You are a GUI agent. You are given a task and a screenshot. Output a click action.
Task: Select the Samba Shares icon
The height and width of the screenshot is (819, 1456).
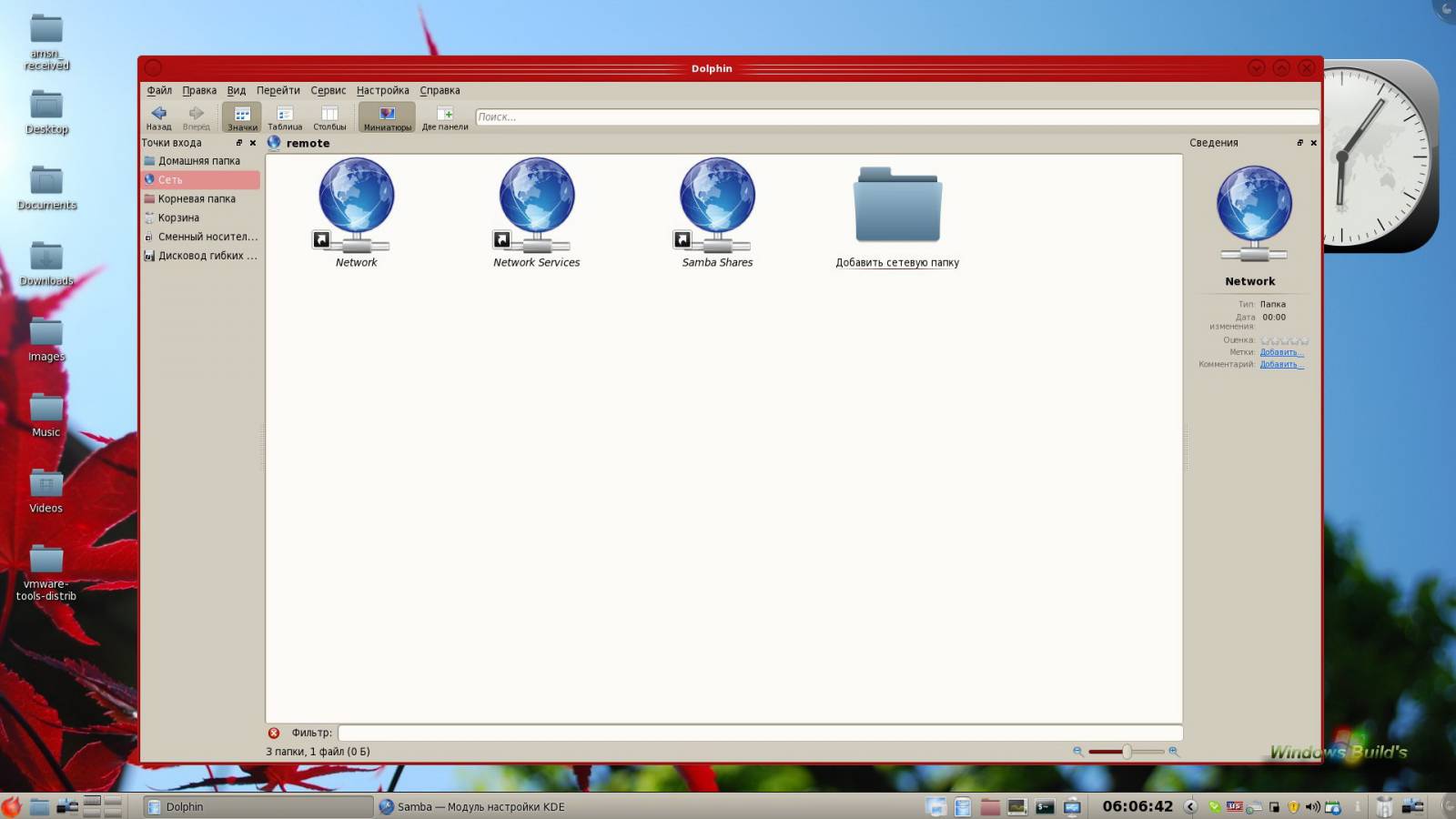coord(717,206)
